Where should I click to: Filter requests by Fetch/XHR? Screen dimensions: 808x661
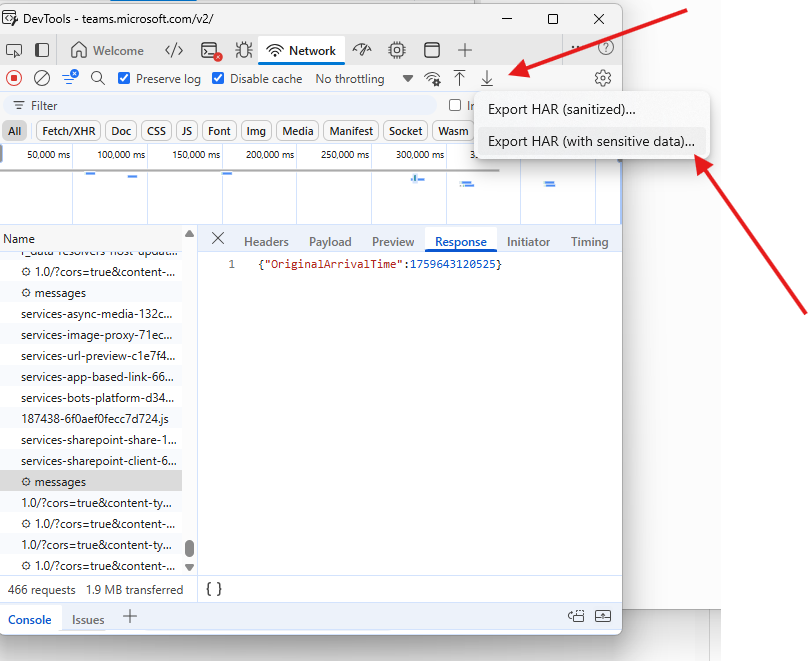tap(68, 131)
